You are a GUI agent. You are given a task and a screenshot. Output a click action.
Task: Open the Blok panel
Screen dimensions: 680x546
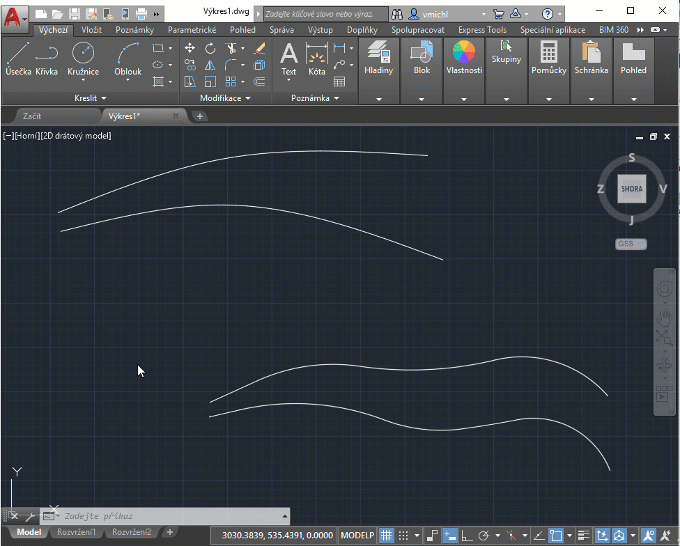(x=421, y=59)
